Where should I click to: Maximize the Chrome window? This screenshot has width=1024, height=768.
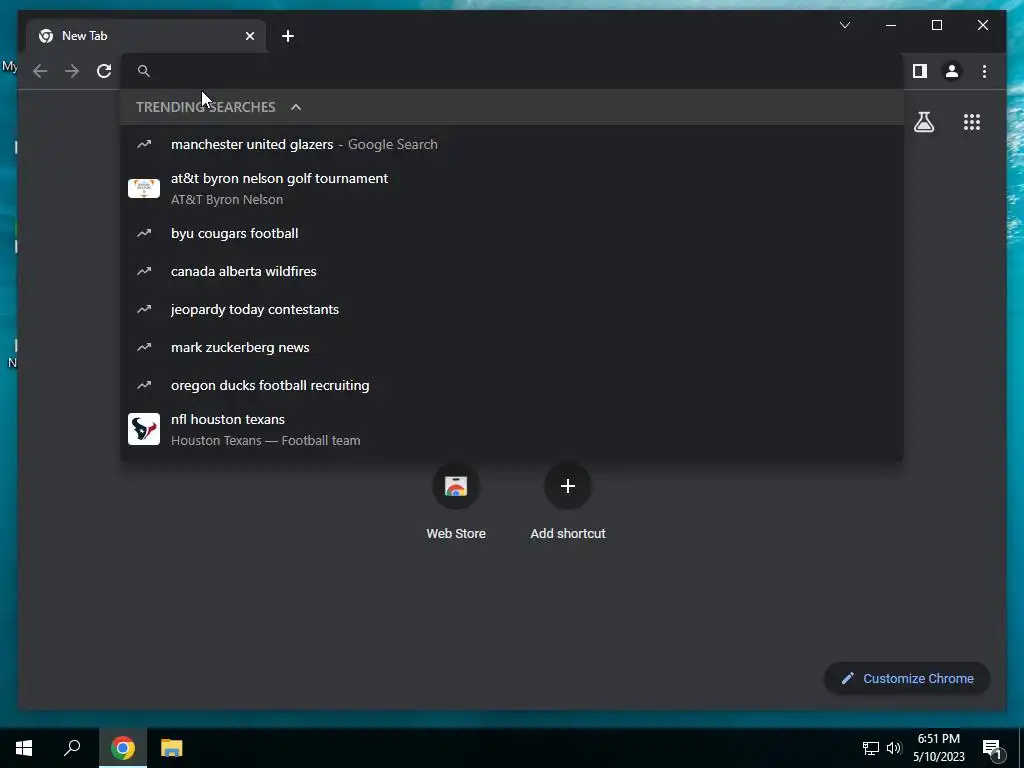click(x=936, y=25)
